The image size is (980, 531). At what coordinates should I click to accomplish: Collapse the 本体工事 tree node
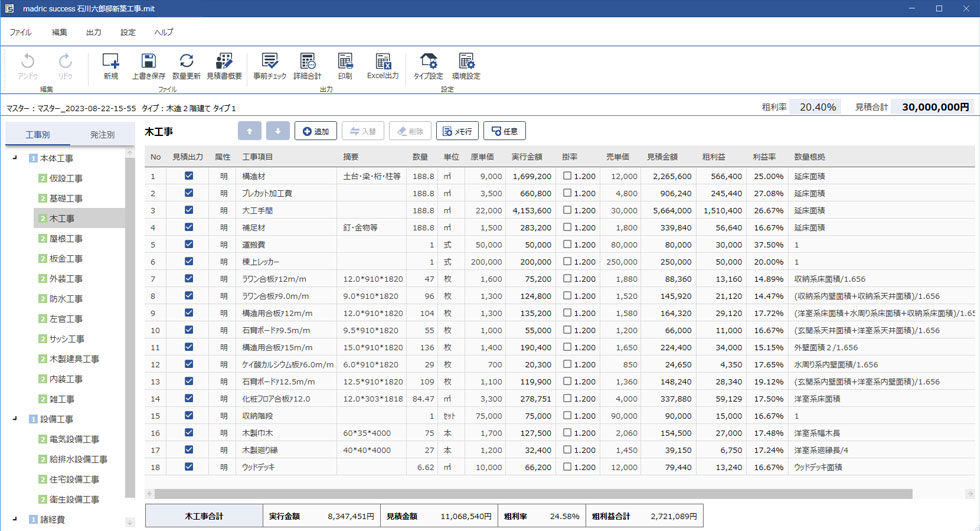click(x=15, y=158)
